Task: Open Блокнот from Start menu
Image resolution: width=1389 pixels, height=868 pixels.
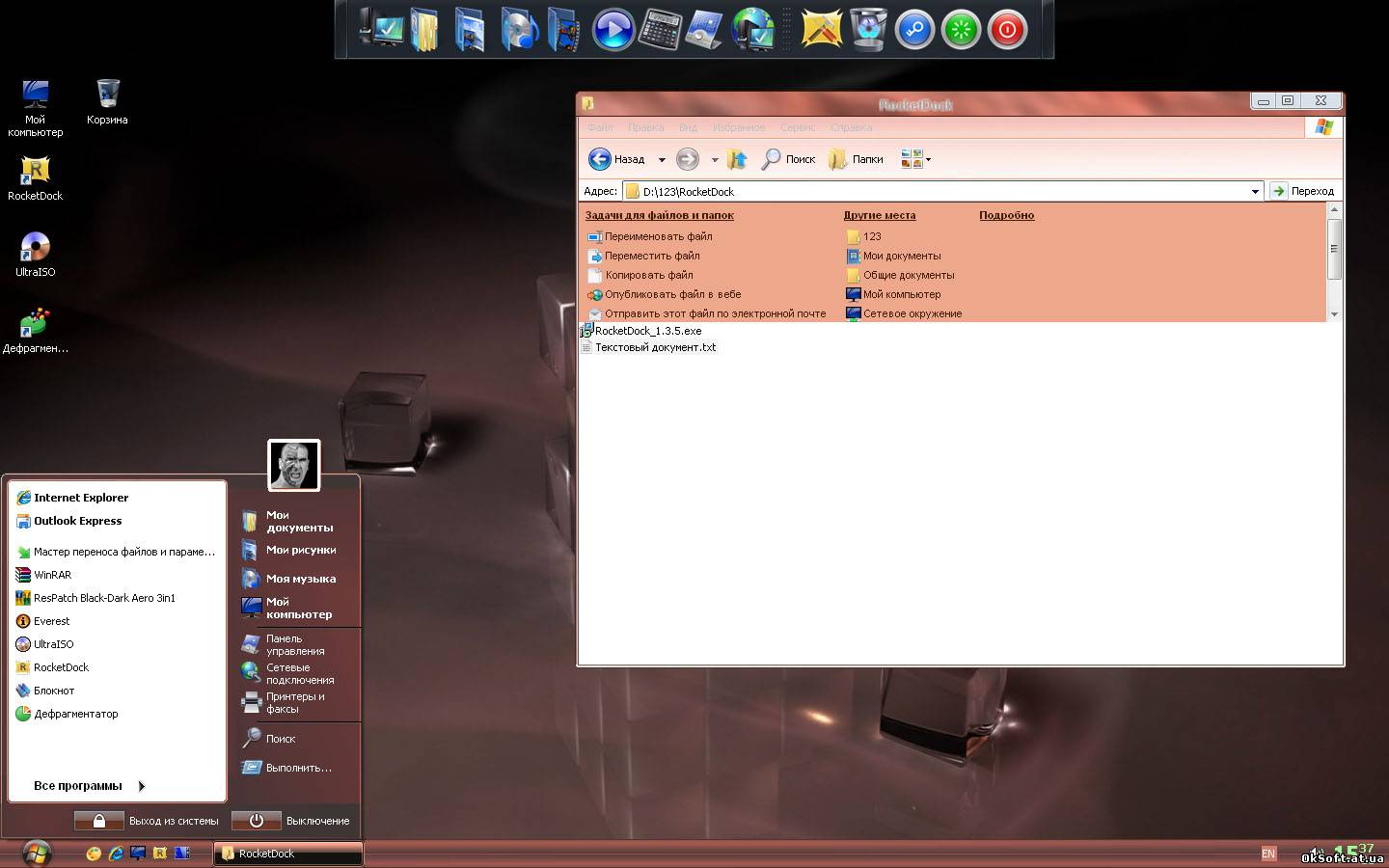Action: [45, 691]
